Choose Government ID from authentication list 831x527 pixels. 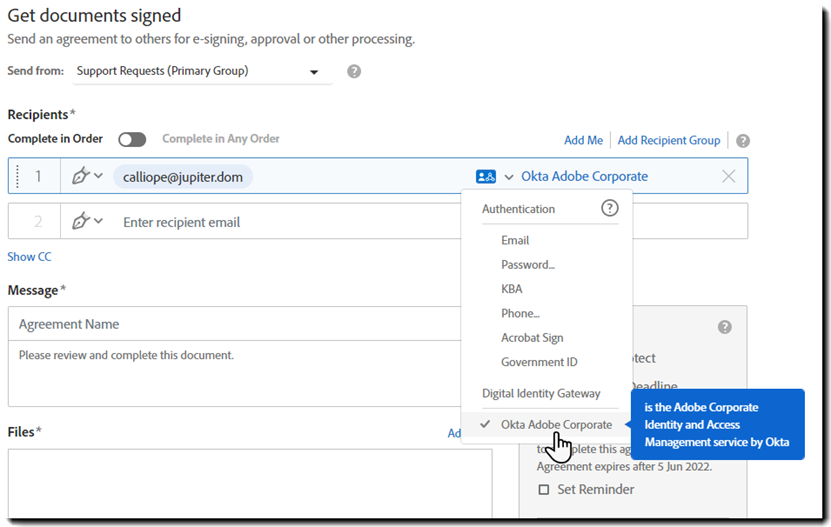[x=539, y=362]
